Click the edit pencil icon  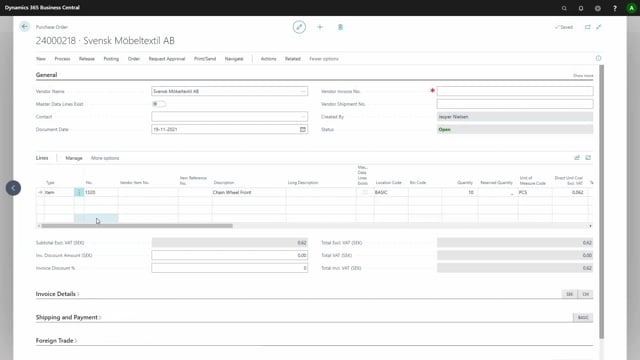click(x=299, y=27)
